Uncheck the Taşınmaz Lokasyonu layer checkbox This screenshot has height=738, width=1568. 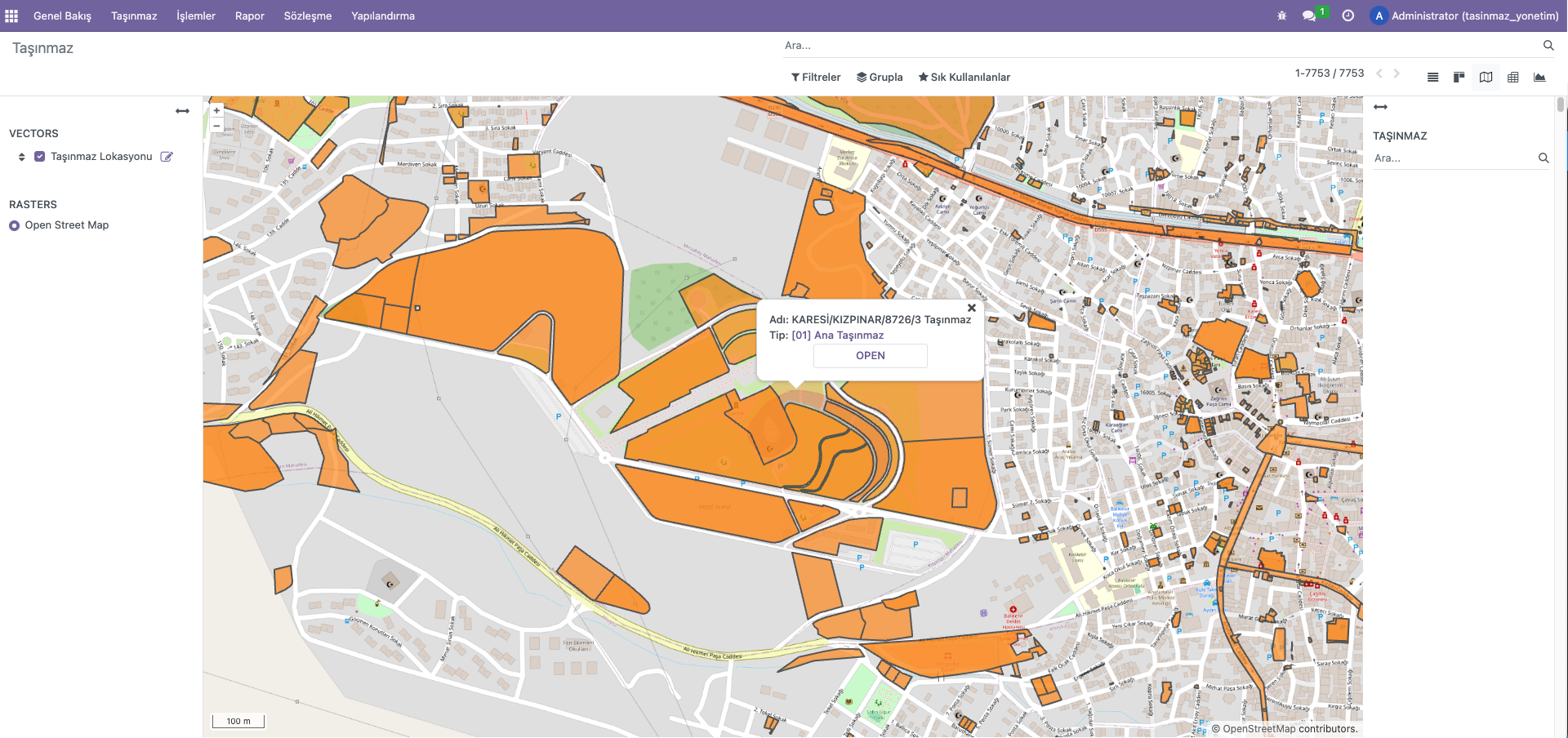pos(39,157)
